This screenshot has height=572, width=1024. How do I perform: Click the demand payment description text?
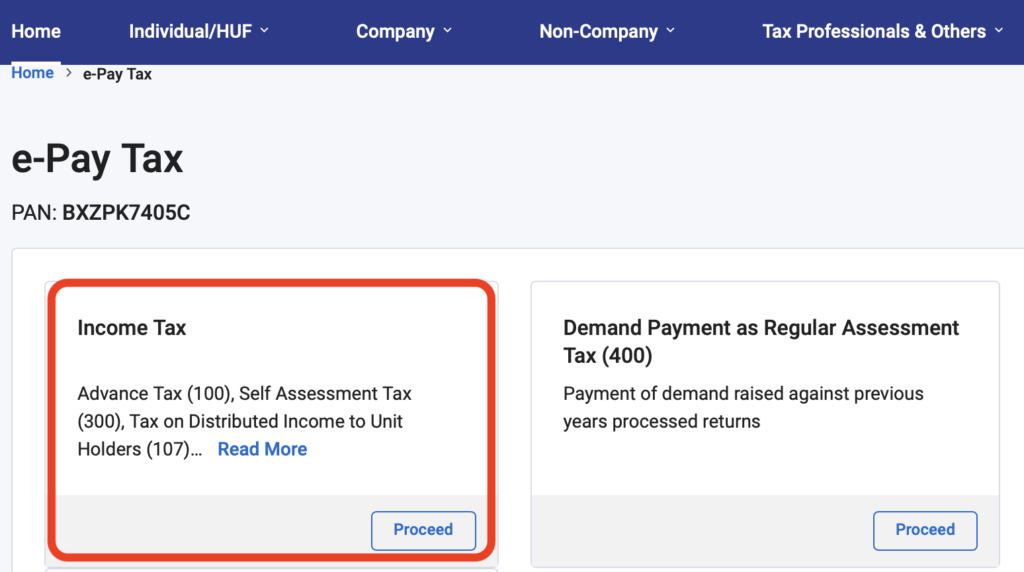tap(743, 407)
